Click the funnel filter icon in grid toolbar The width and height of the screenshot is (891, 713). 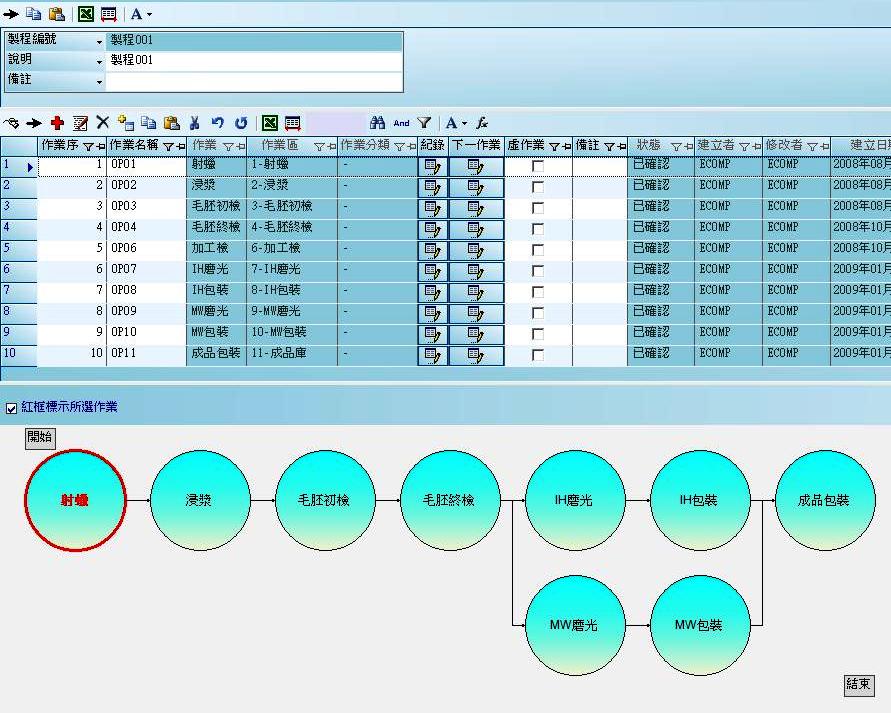point(424,123)
